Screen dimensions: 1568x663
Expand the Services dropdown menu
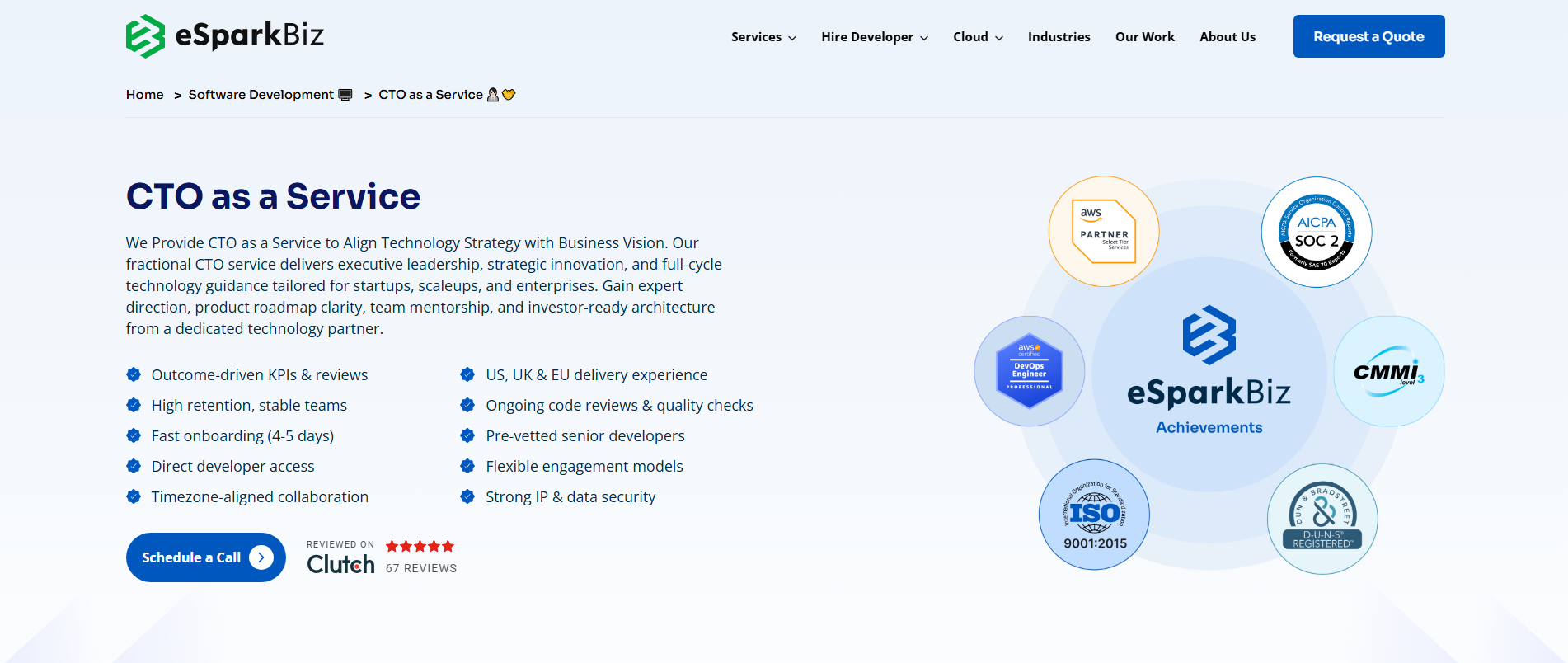[x=763, y=37]
